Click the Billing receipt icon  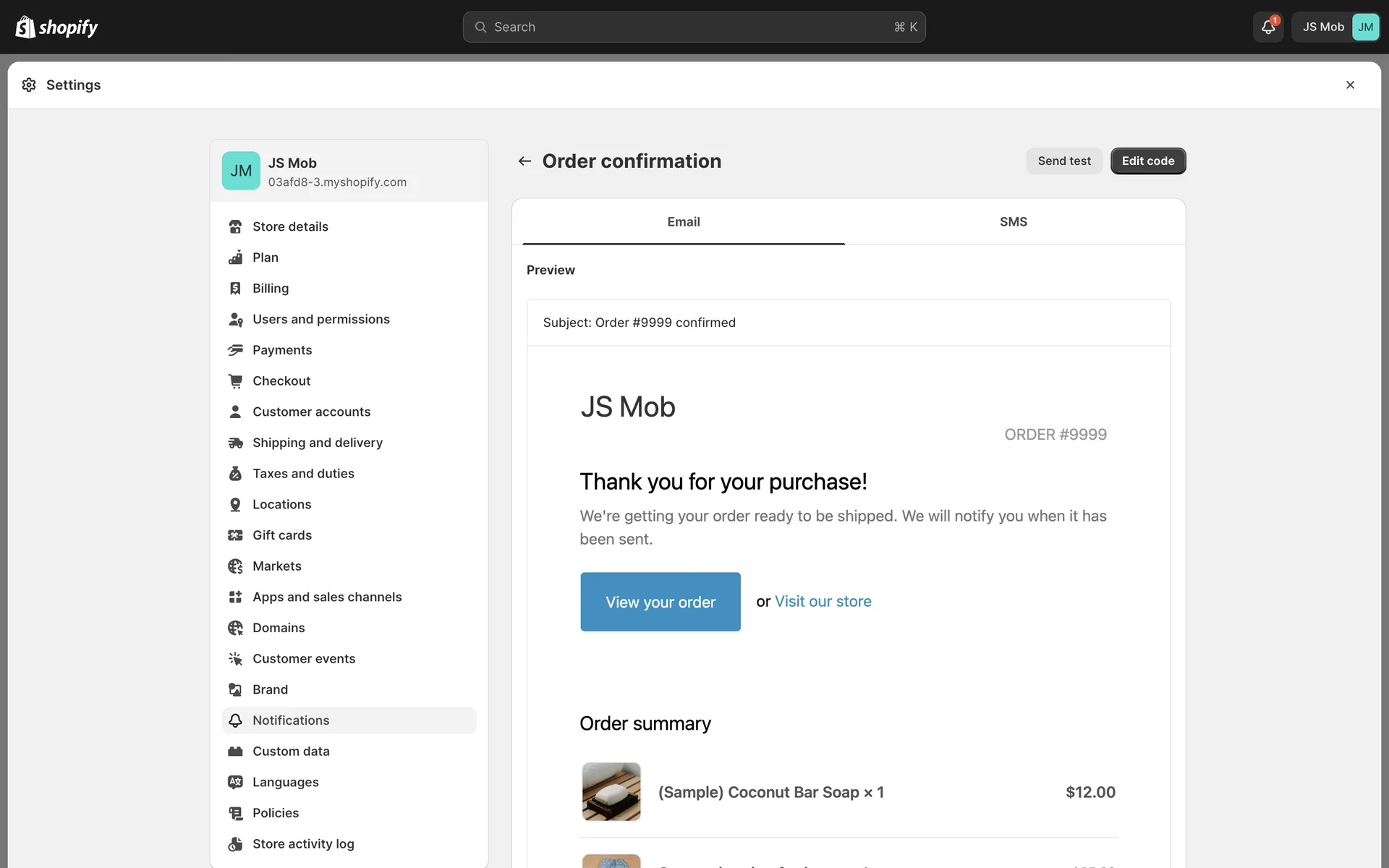[235, 289]
